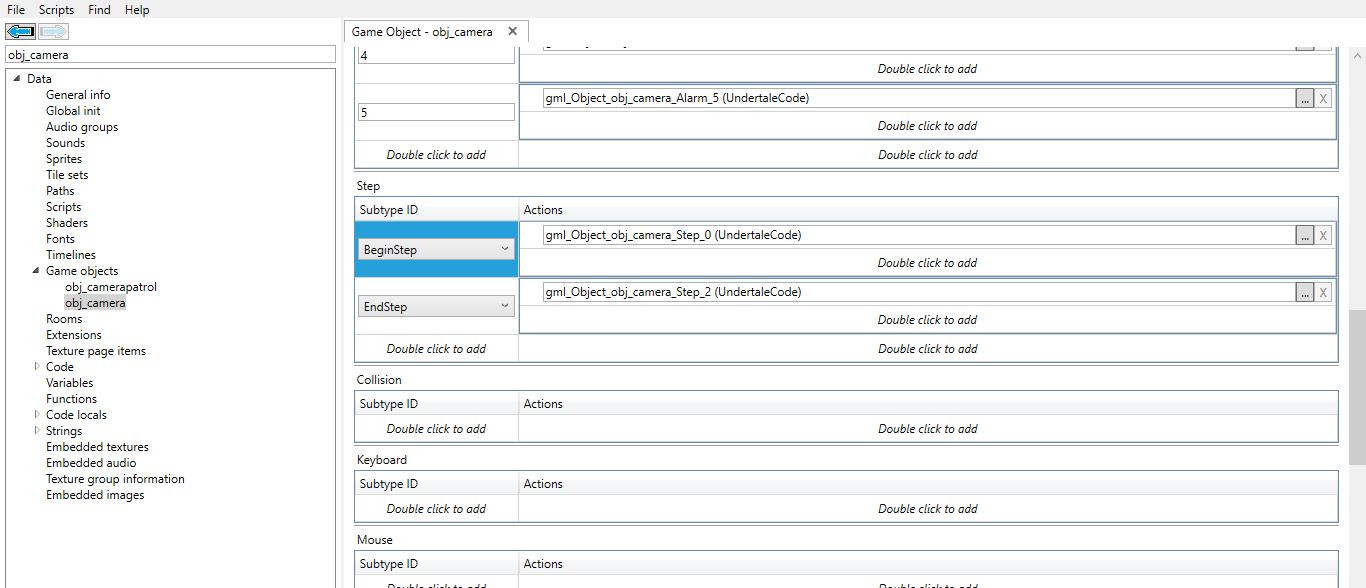Click the back navigation arrow icon
The height and width of the screenshot is (588, 1366).
20,32
